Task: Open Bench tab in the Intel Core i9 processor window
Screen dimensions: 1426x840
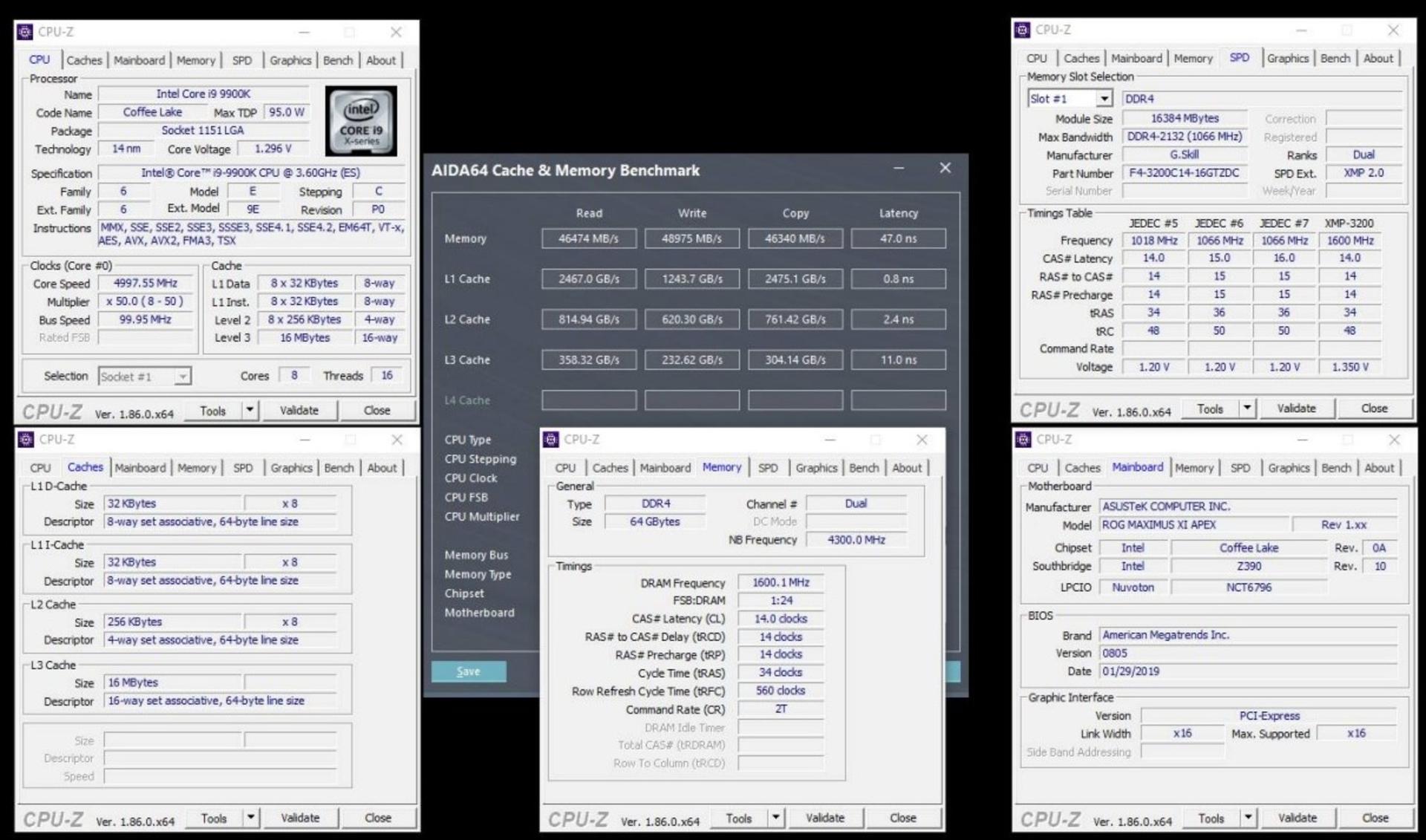Action: click(x=338, y=61)
